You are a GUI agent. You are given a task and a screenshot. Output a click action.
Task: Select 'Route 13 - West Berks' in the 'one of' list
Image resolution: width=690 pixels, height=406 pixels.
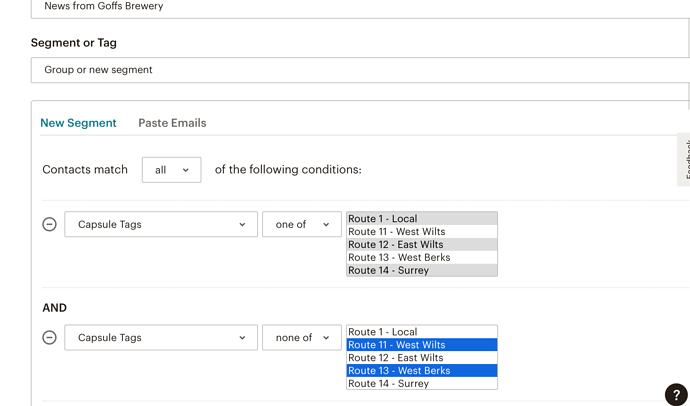(422, 257)
